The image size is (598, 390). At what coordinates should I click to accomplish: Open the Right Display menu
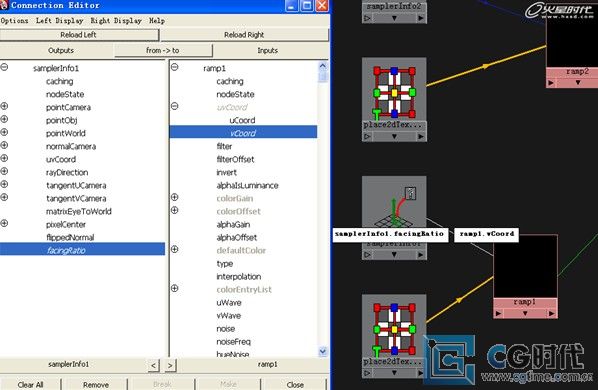point(116,21)
